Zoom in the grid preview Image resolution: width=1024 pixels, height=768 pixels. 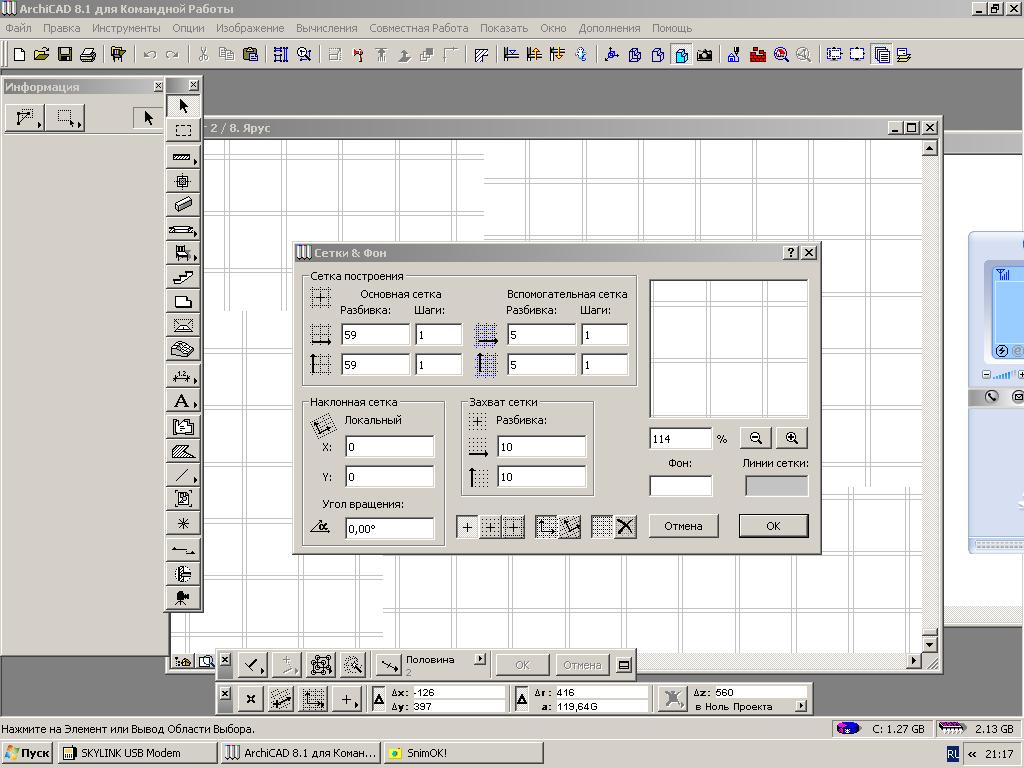point(792,438)
